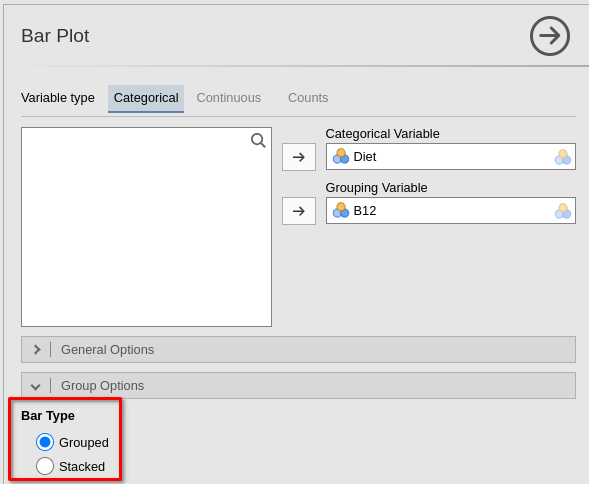Switch to the Continuous variable type tab

point(229,98)
